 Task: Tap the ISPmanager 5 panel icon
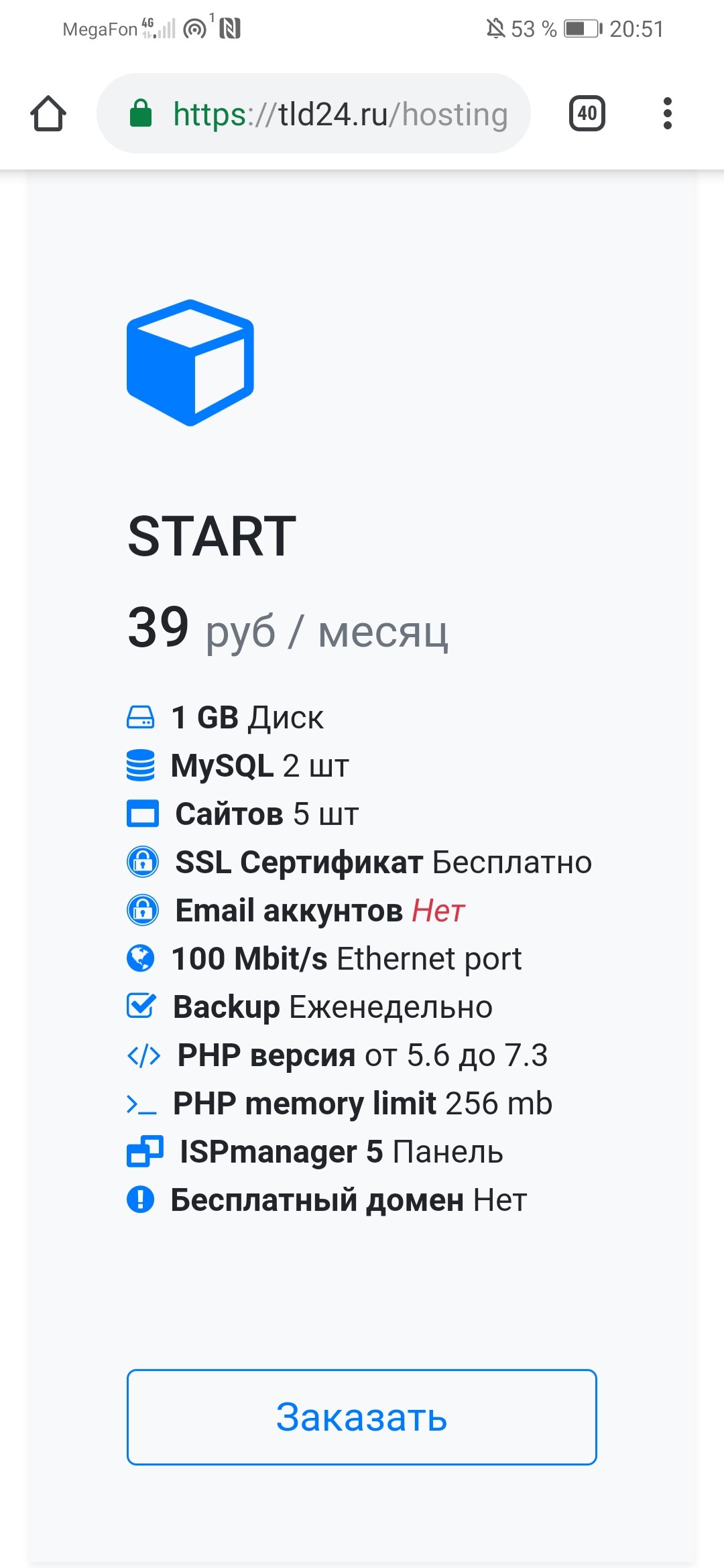click(145, 1152)
